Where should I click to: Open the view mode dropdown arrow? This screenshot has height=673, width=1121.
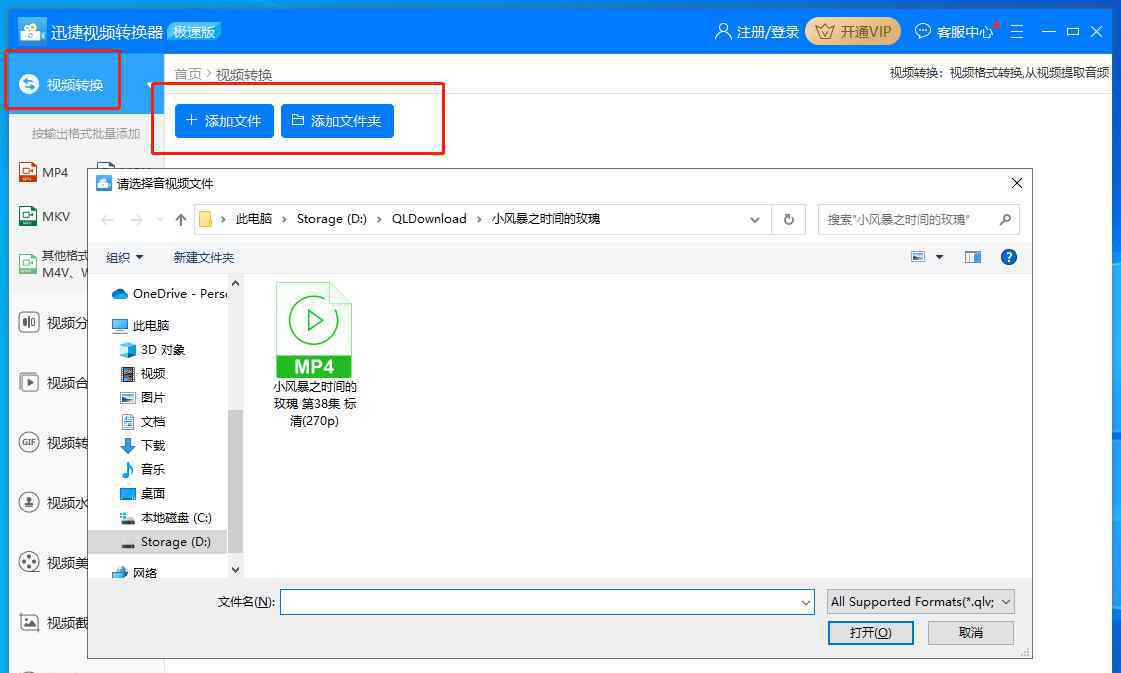[x=939, y=257]
